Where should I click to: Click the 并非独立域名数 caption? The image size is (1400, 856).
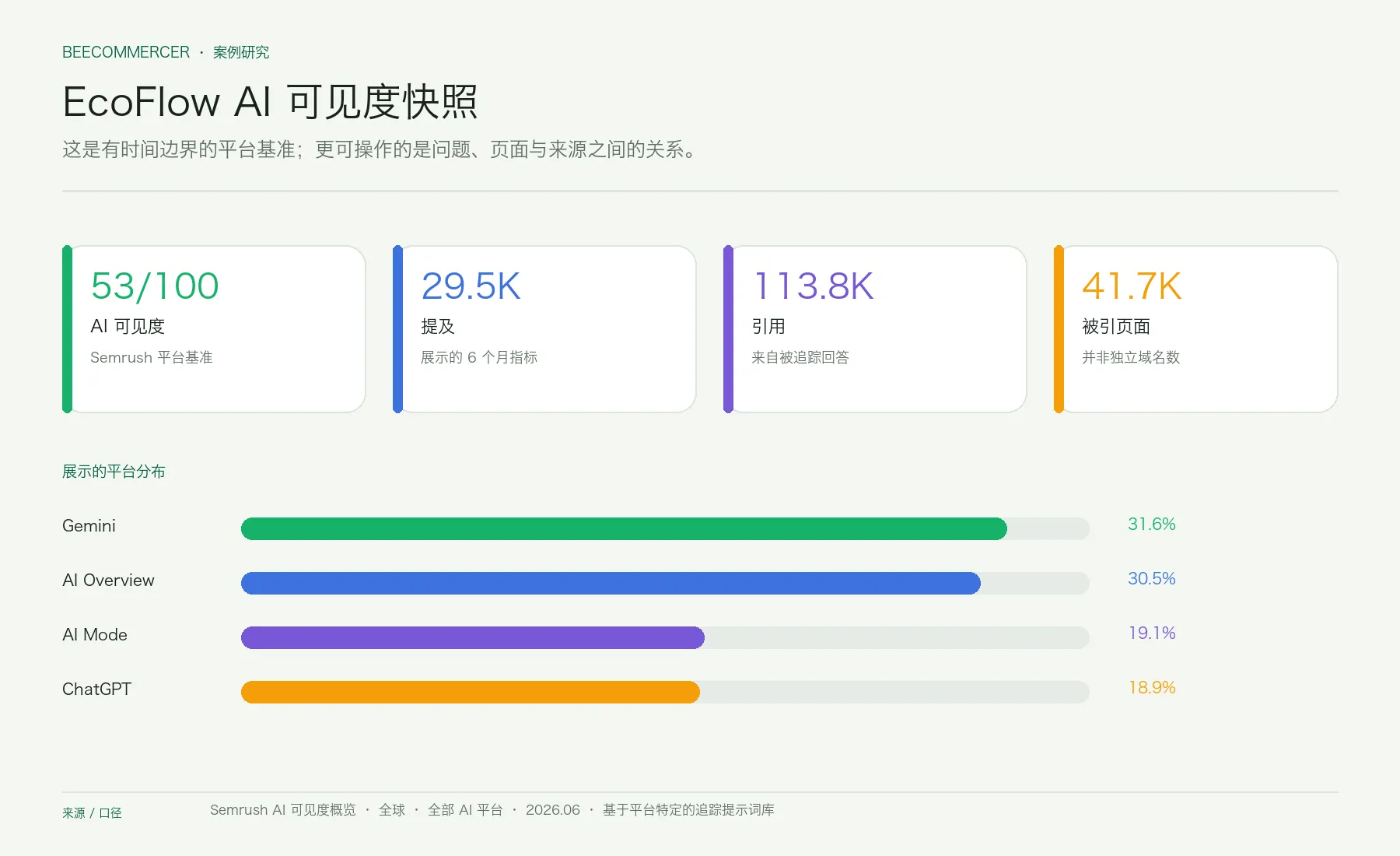1131,357
